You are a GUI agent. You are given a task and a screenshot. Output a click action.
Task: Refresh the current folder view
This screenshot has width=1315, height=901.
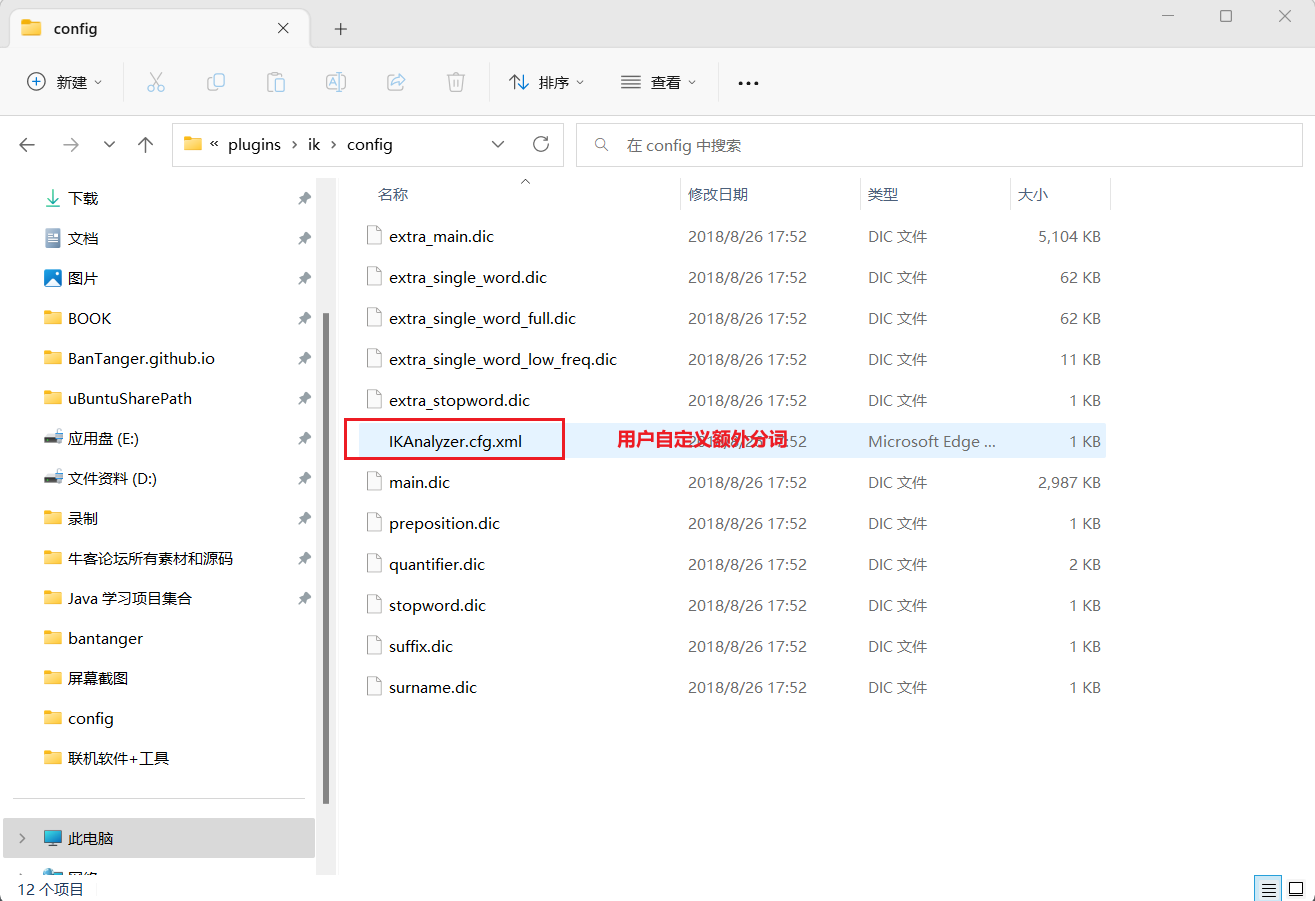[x=541, y=144]
